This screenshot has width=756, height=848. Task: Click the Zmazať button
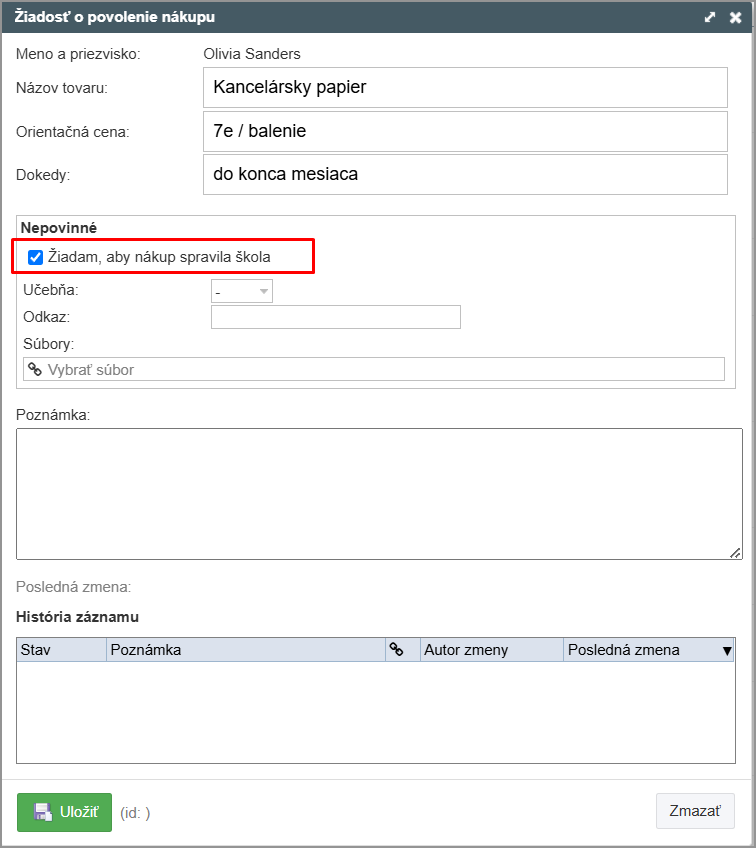pyautogui.click(x=695, y=811)
